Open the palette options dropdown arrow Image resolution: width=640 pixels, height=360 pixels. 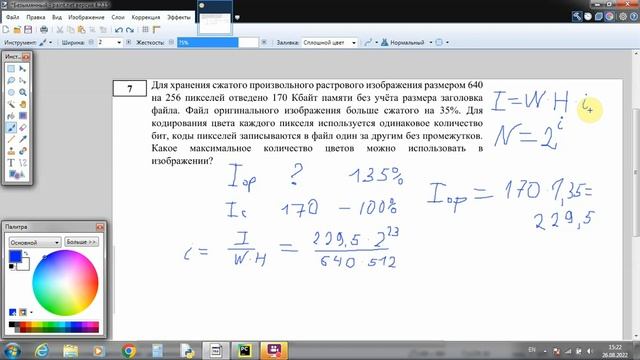[x=31, y=313]
